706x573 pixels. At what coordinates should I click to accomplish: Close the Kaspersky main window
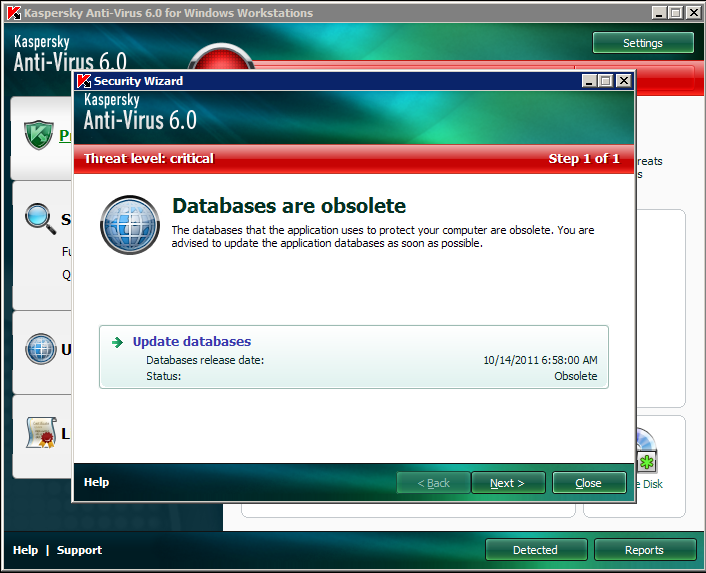(x=694, y=13)
